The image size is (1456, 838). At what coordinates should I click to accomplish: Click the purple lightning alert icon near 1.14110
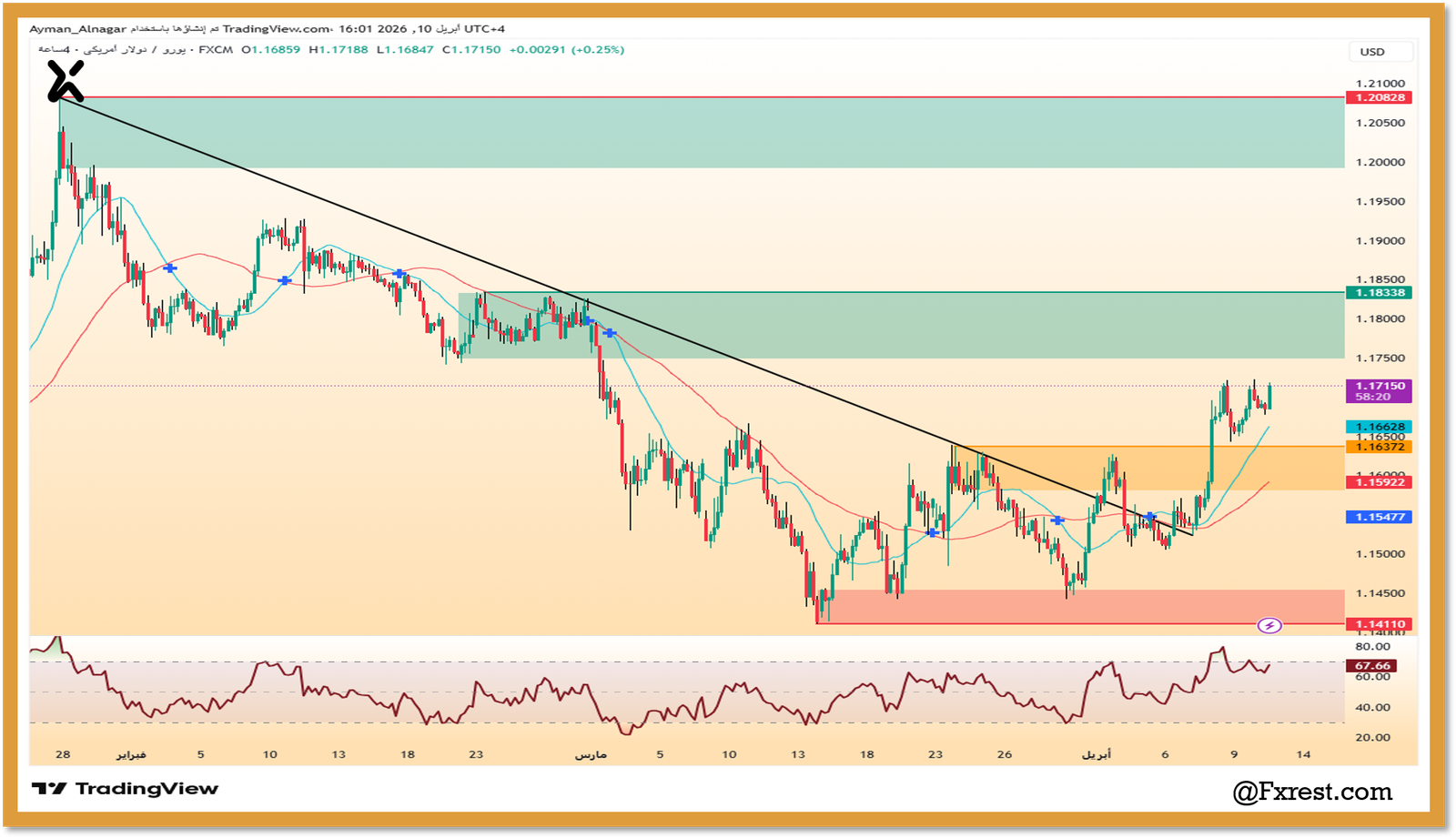point(1270,625)
